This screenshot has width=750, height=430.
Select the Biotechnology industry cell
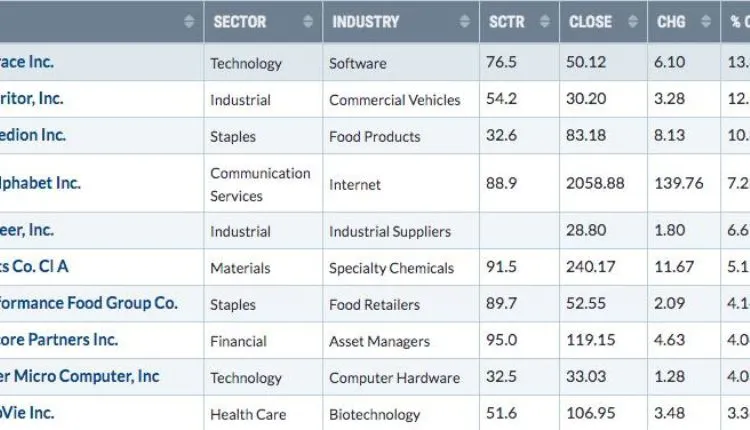pos(374,414)
